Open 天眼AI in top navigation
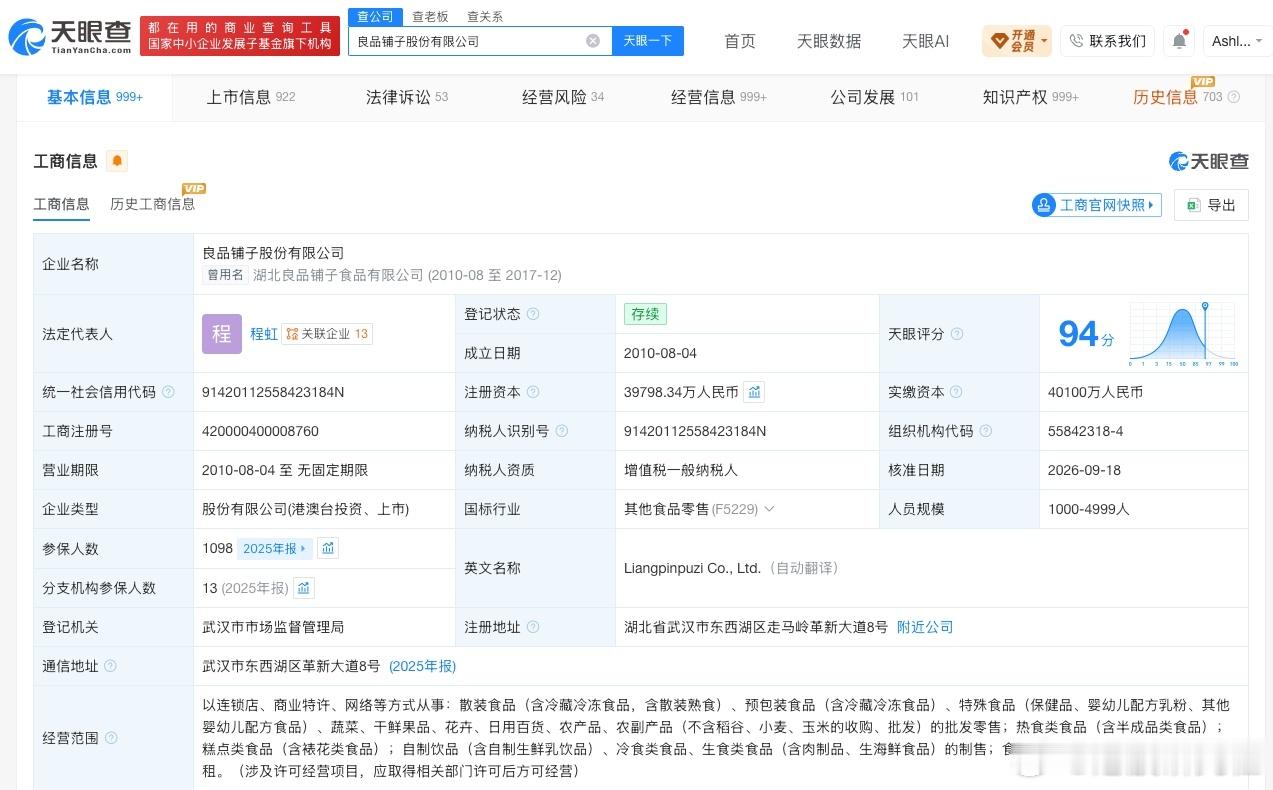This screenshot has height=790, width=1273. [x=926, y=41]
